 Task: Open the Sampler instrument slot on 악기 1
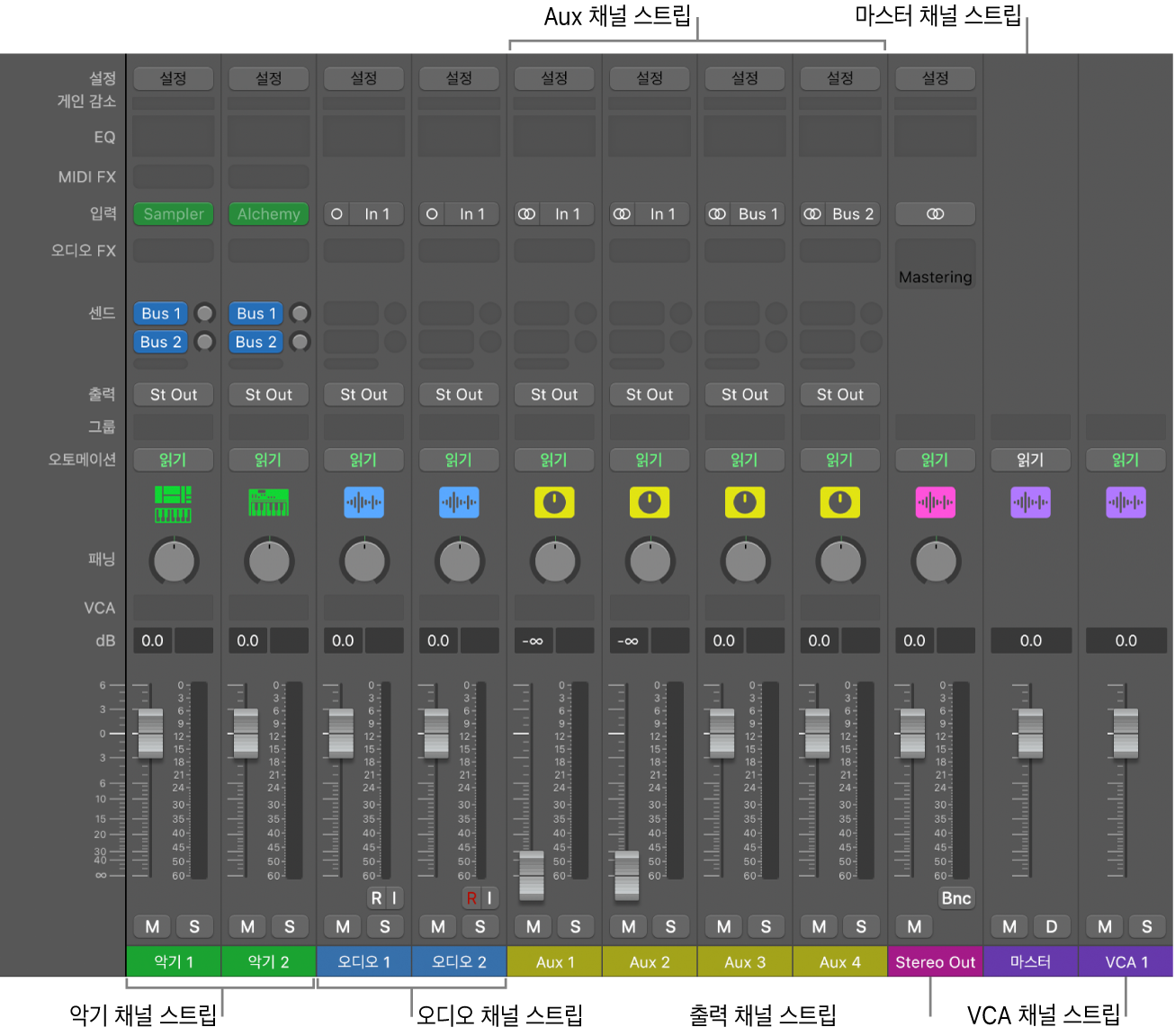tap(174, 214)
